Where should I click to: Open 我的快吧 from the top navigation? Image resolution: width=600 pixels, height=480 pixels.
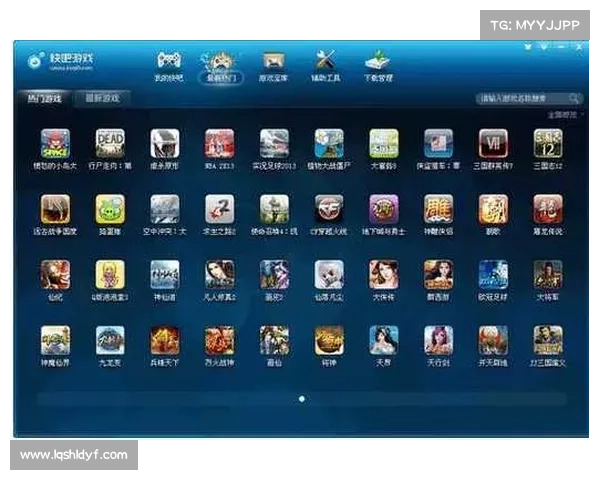tap(168, 64)
